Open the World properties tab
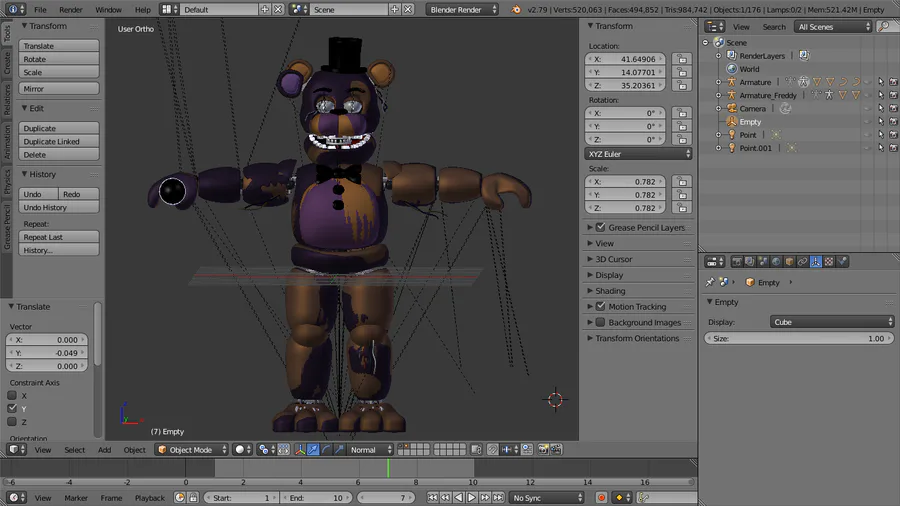The image size is (900, 506). (x=776, y=262)
